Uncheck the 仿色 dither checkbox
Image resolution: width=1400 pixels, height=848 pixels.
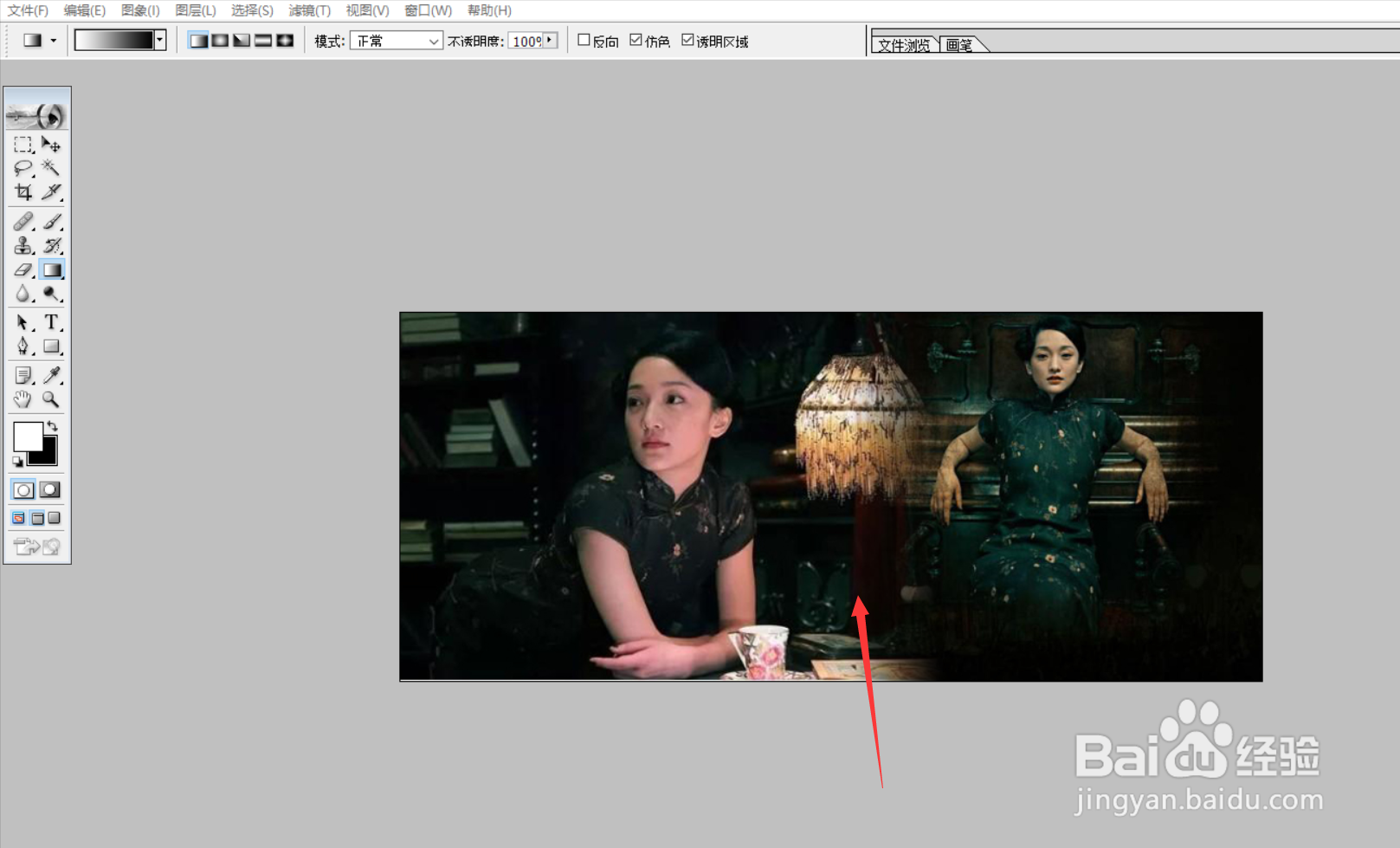pos(635,40)
